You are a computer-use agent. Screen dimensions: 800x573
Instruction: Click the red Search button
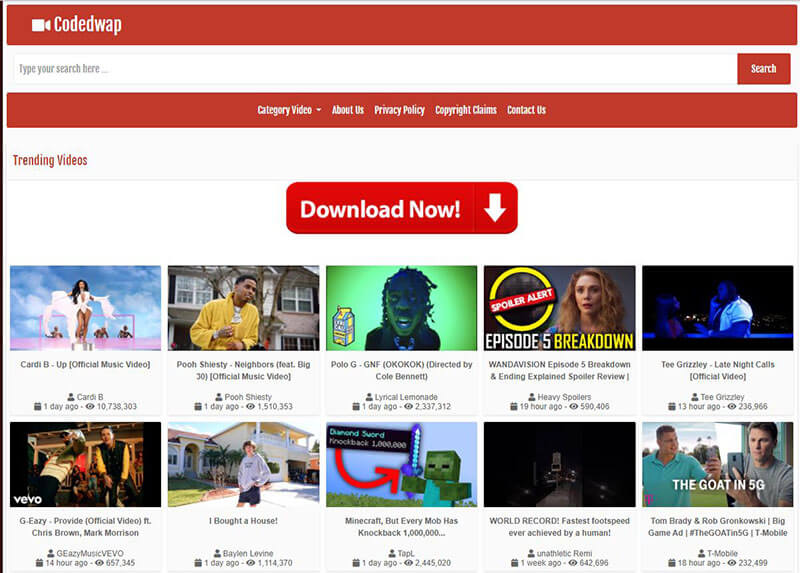763,69
